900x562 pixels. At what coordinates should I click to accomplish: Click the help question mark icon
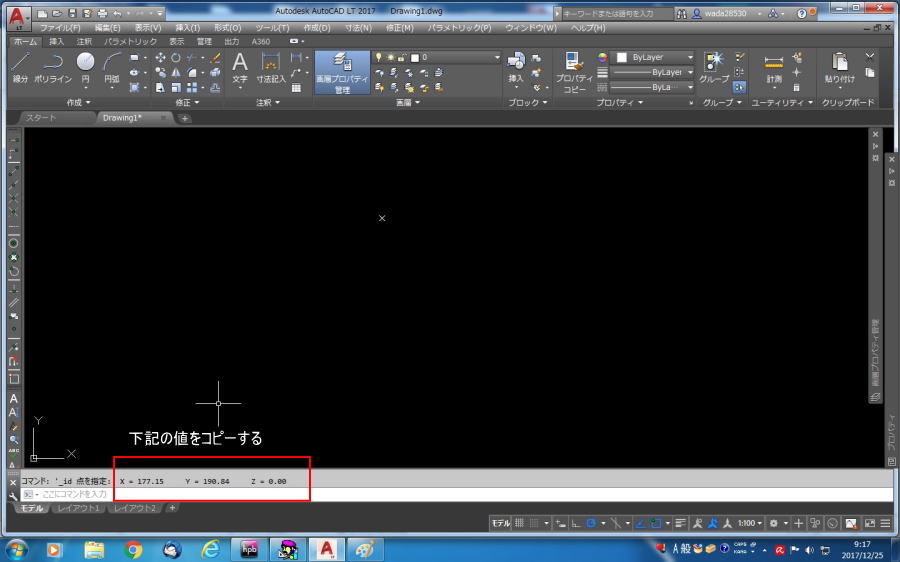[802, 13]
